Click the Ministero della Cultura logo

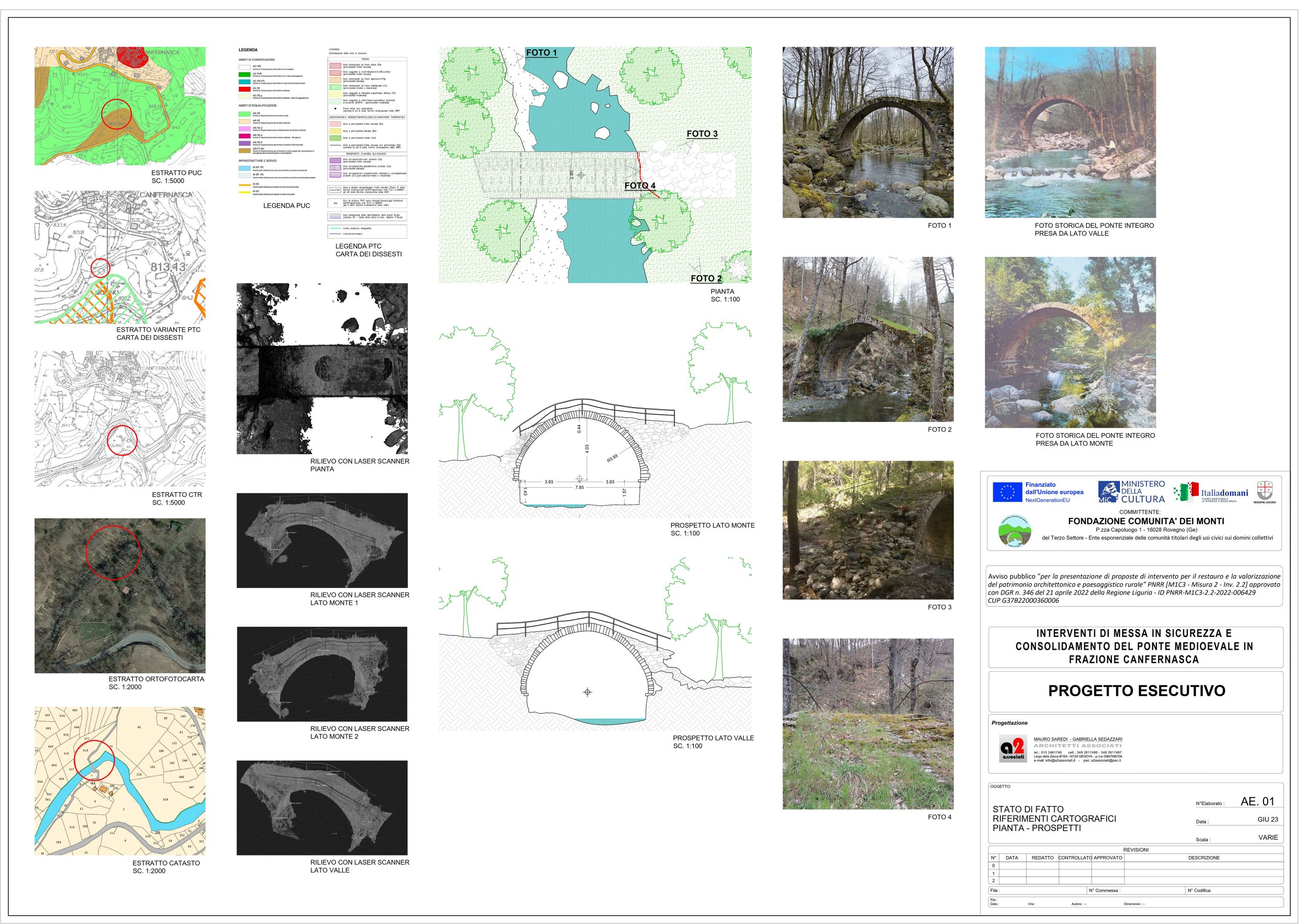pos(1131,491)
